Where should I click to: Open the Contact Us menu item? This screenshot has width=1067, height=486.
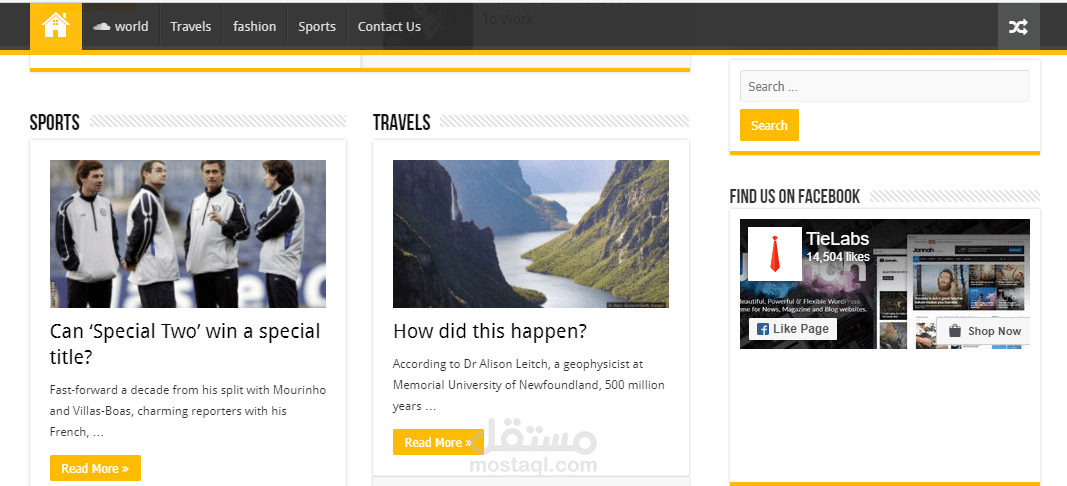389,27
